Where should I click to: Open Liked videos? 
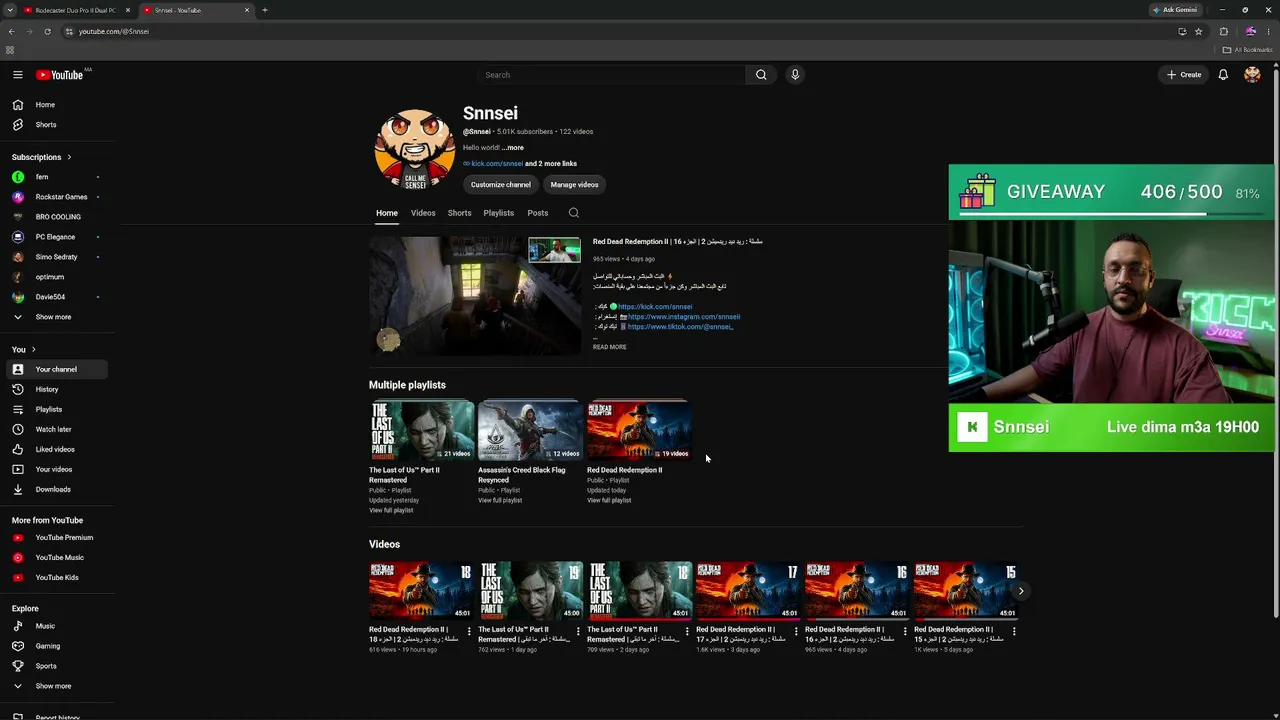pos(55,449)
